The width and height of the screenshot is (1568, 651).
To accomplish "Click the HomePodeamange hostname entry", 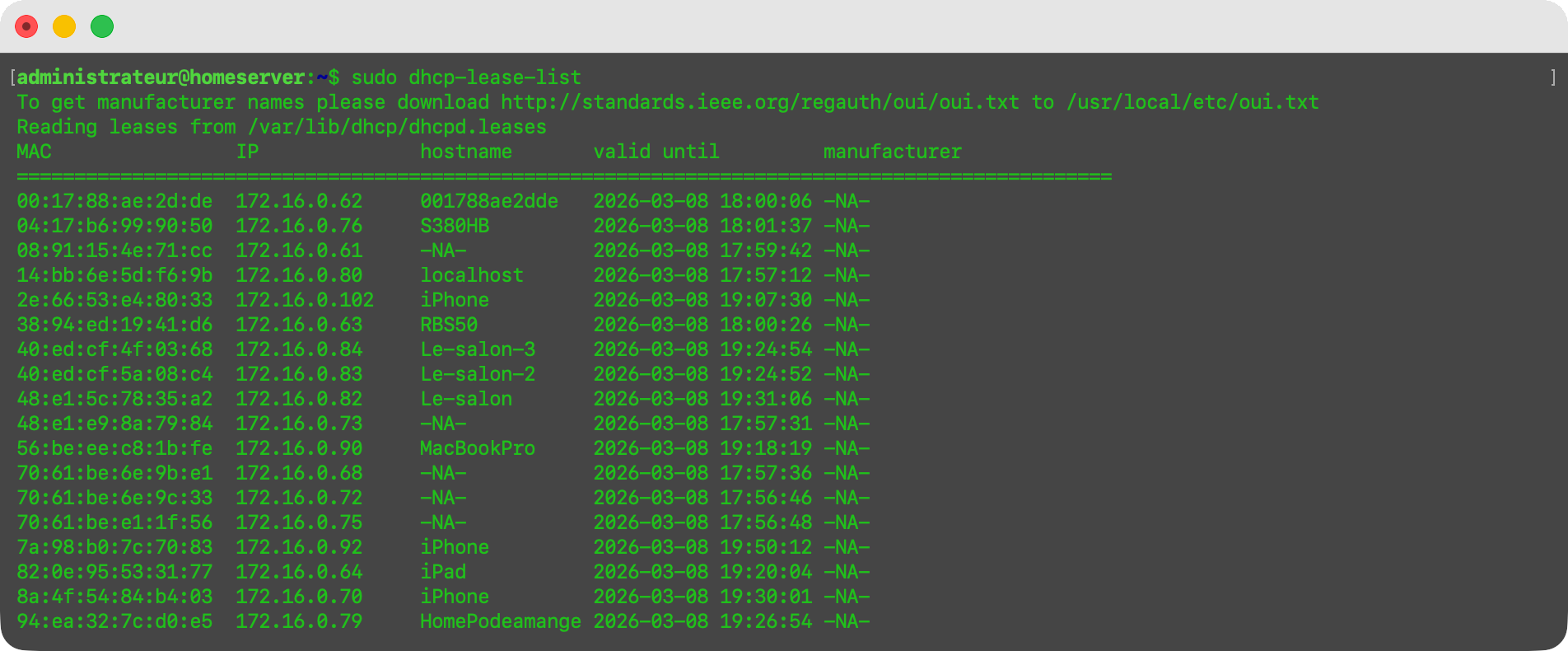I will point(501,621).
